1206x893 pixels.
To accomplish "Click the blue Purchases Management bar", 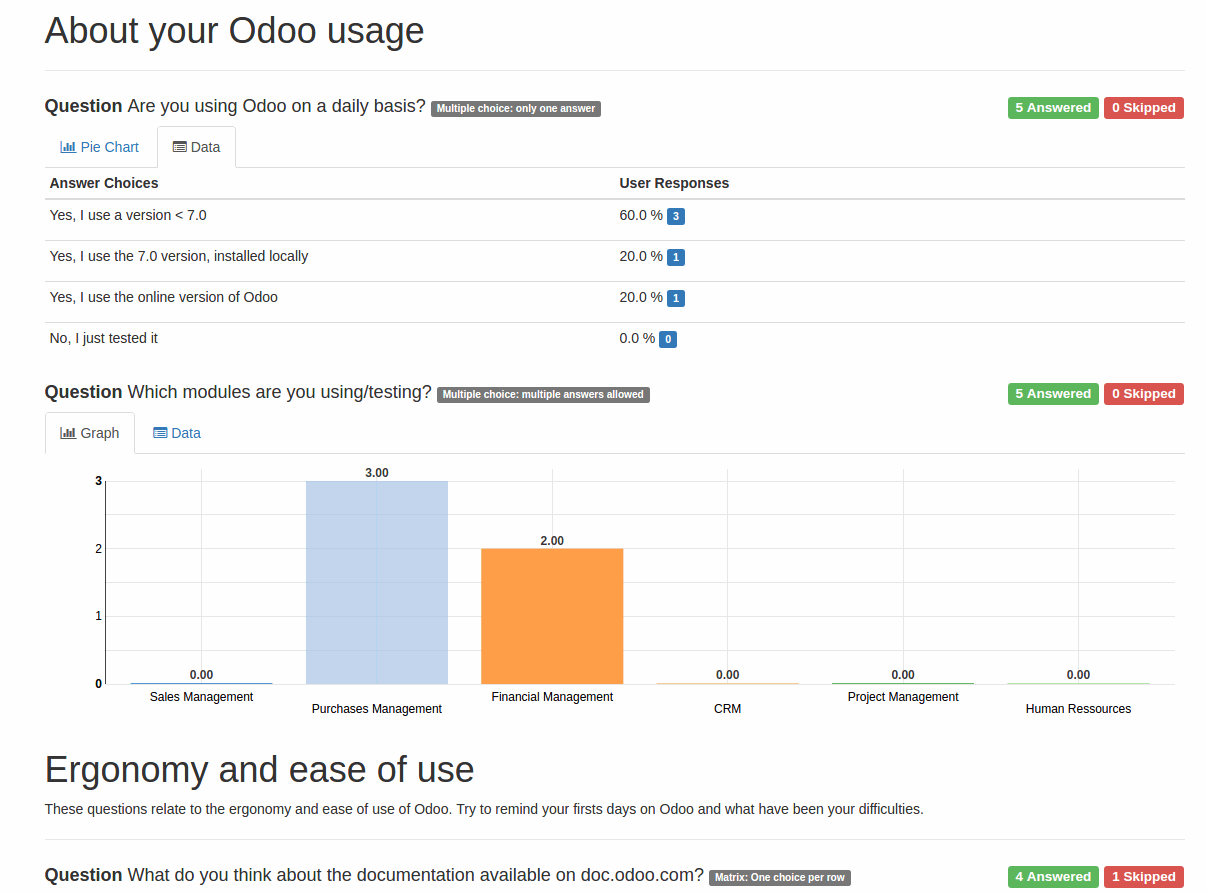I will coord(377,582).
